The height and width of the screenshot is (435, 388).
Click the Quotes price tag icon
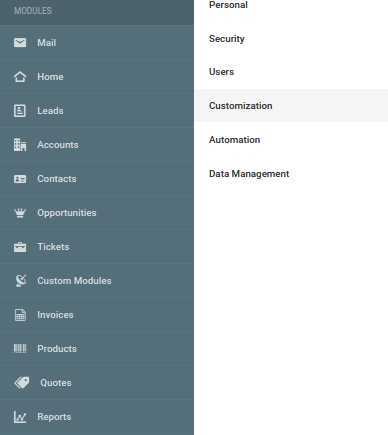pyautogui.click(x=22, y=383)
